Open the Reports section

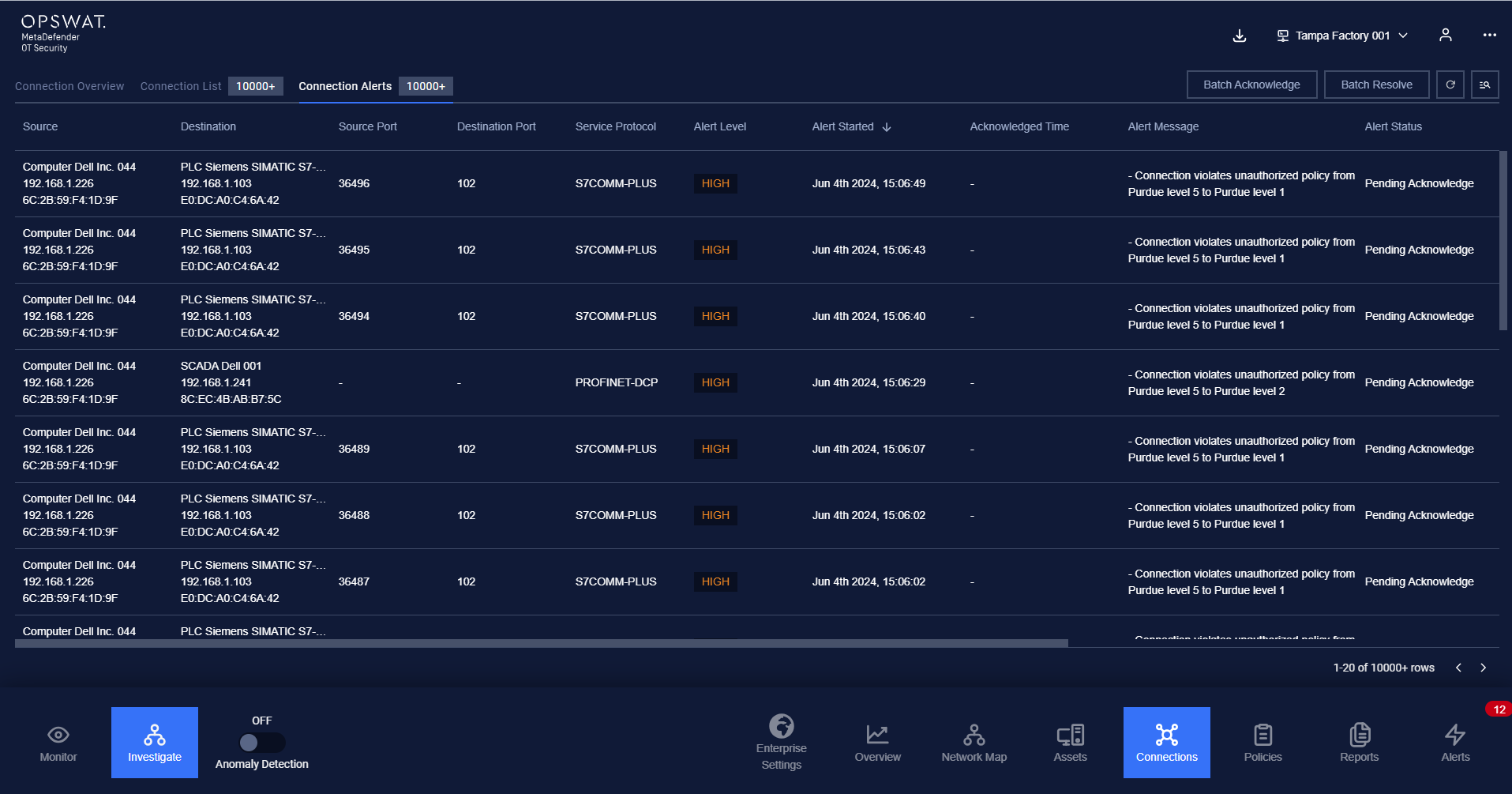click(1360, 743)
